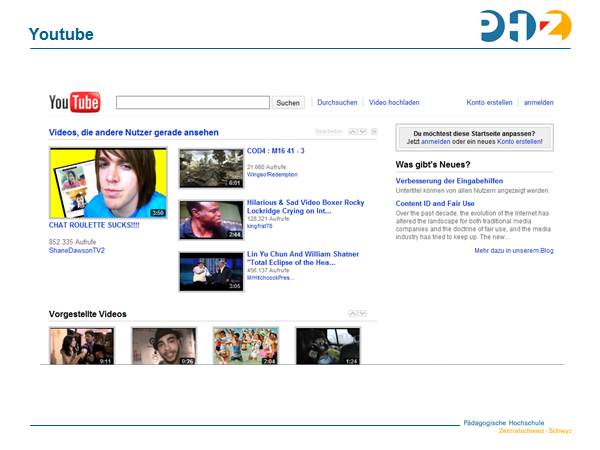Viewport: 600px width, 450px height.
Task: Move down the 'Videos, die andere Nutzer' section
Action: [x=362, y=132]
